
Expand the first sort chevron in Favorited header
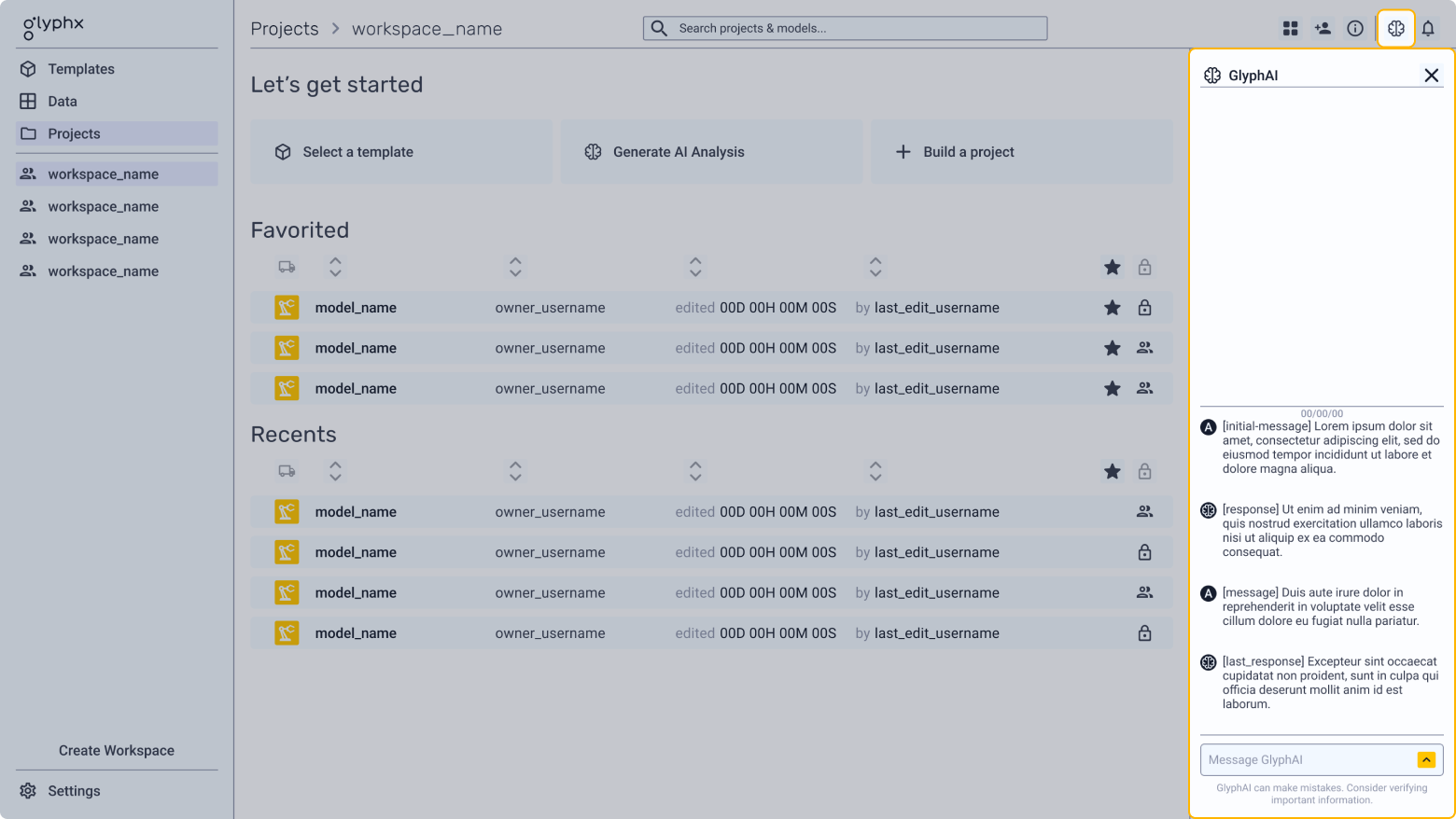pyautogui.click(x=334, y=267)
